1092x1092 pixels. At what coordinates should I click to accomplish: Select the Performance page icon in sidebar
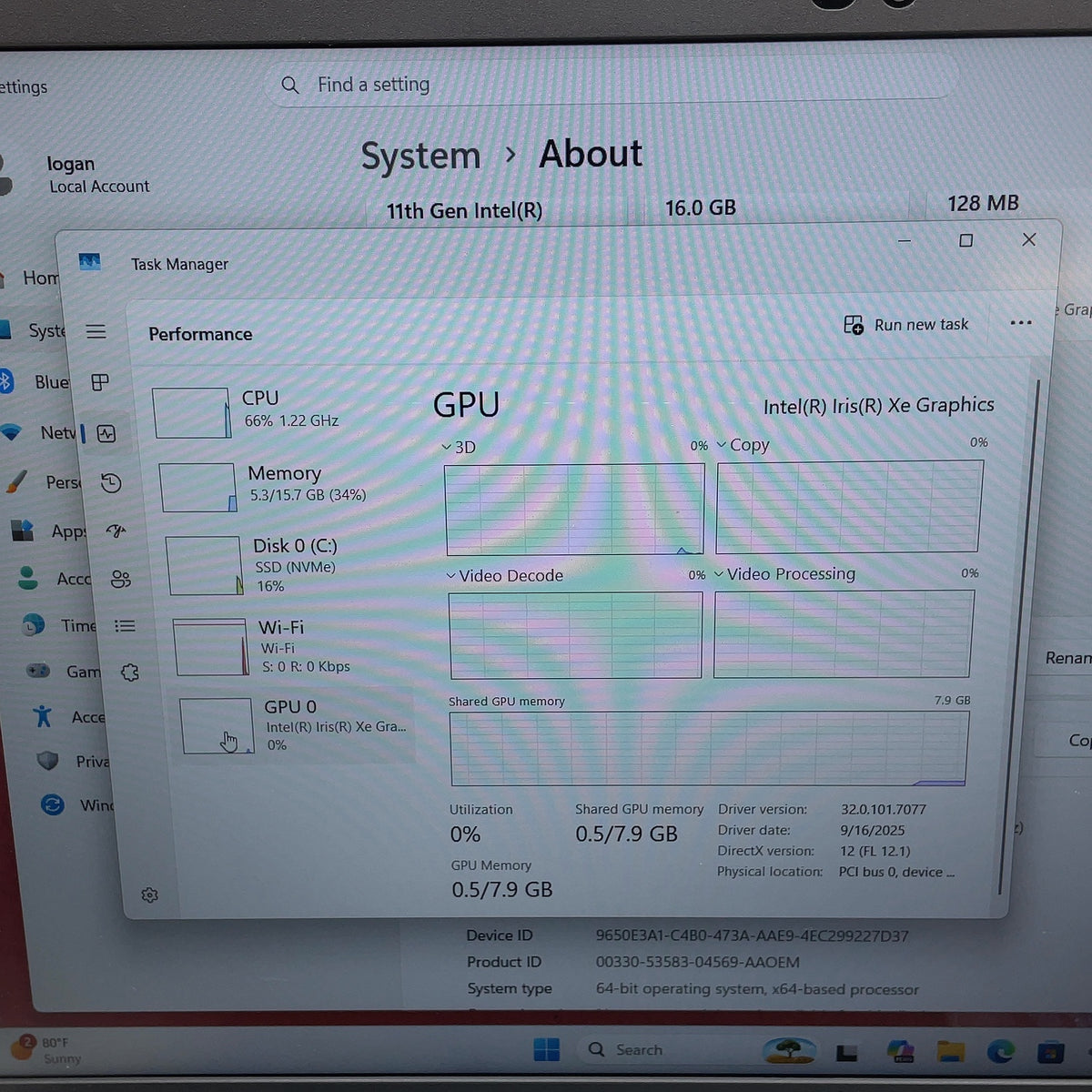coord(106,434)
